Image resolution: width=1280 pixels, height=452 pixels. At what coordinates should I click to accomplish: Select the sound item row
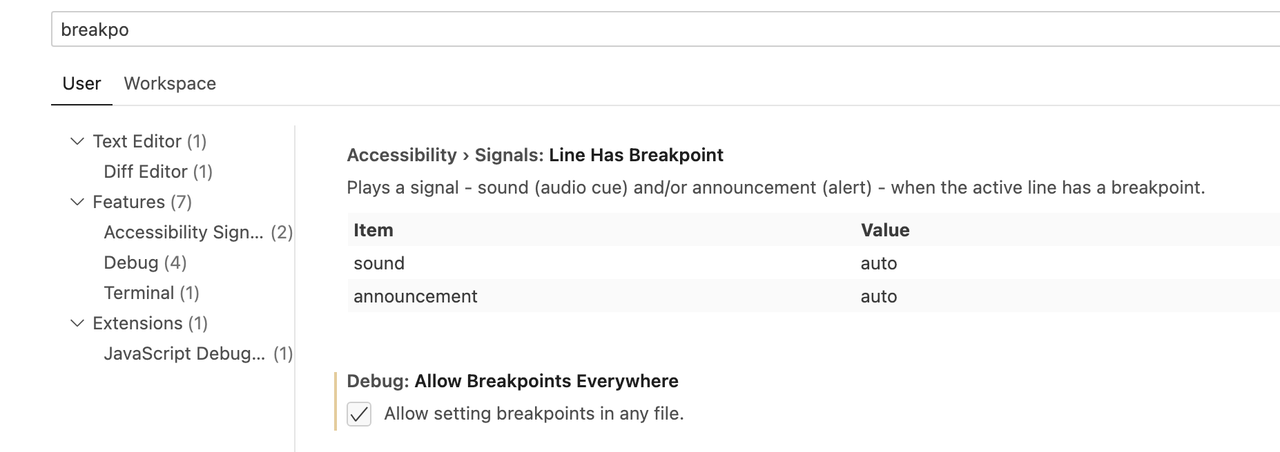[x=379, y=264]
